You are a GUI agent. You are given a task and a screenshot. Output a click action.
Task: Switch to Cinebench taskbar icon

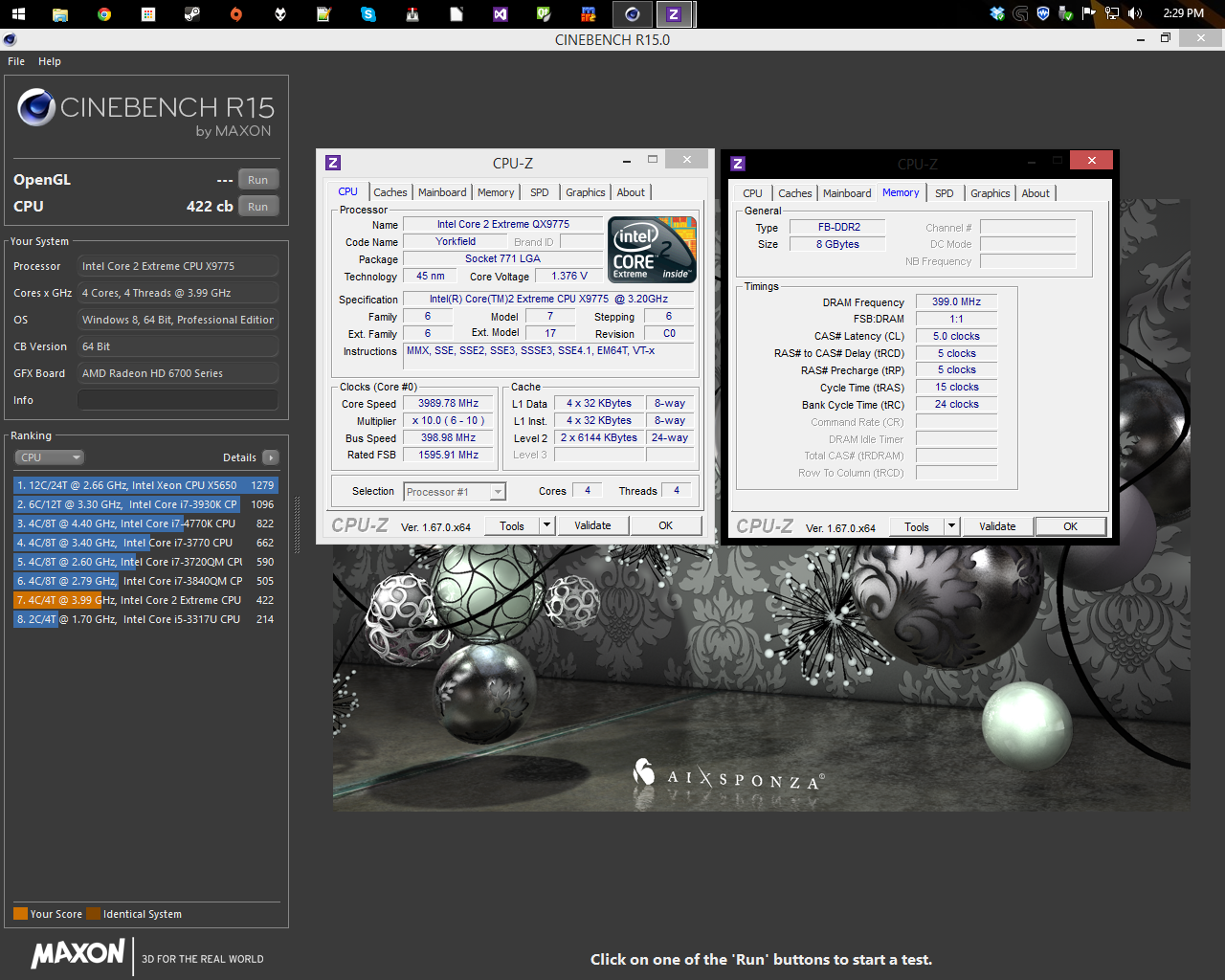pyautogui.click(x=632, y=13)
